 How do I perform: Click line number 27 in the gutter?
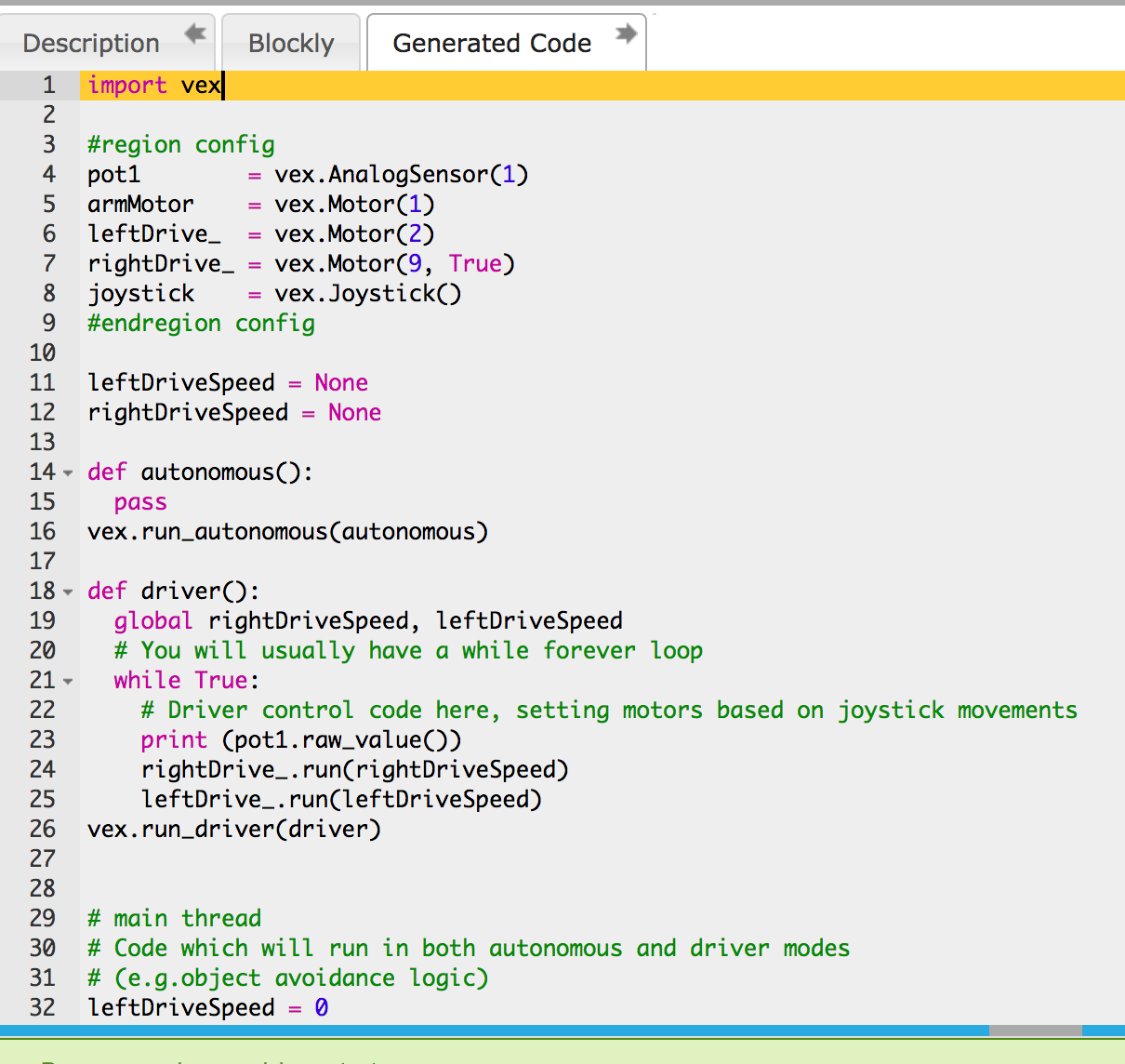click(43, 859)
